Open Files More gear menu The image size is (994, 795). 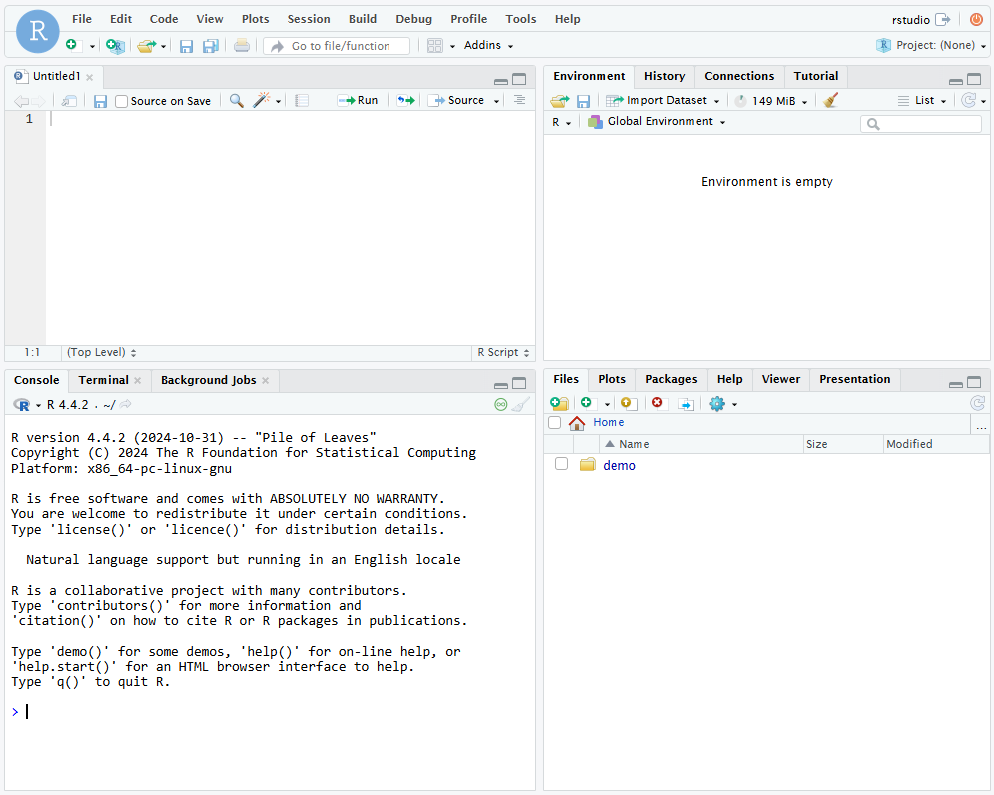[723, 404]
